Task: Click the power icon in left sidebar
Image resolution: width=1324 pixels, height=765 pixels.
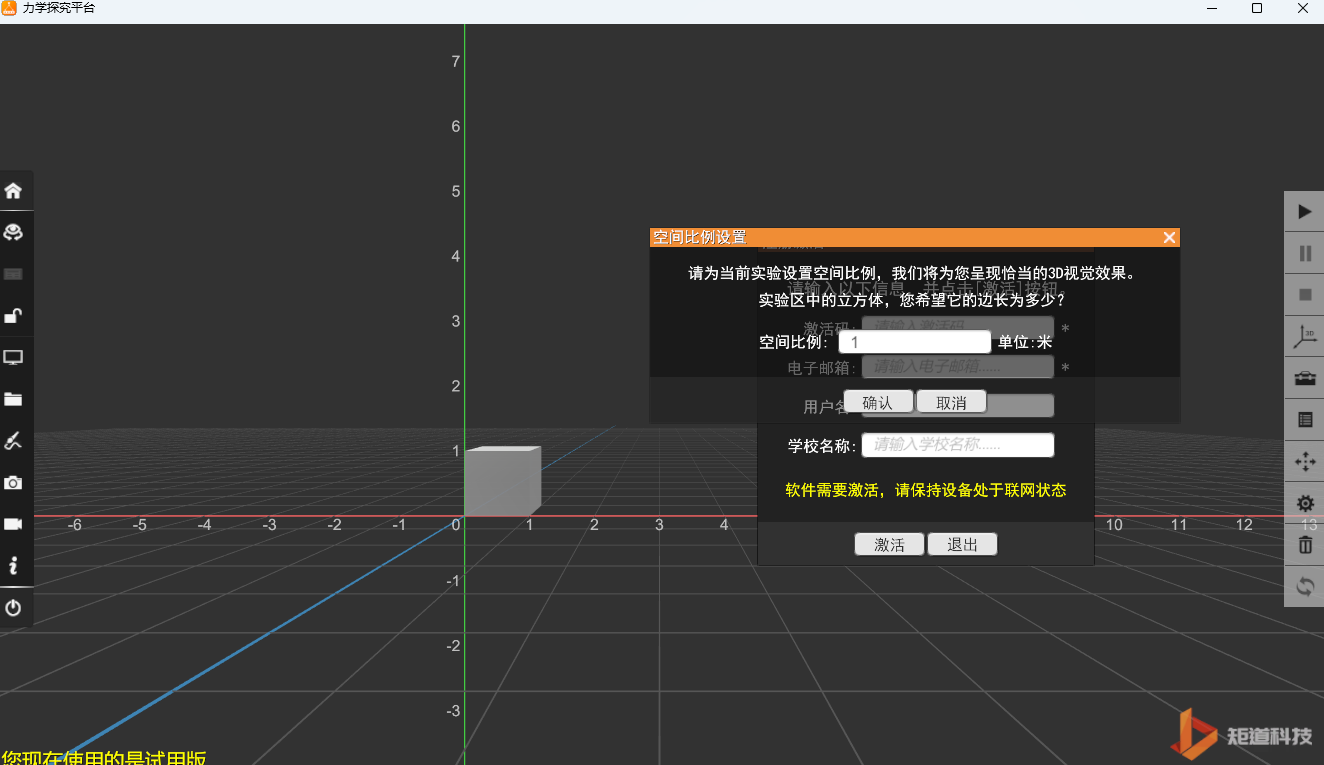Action: 13,608
